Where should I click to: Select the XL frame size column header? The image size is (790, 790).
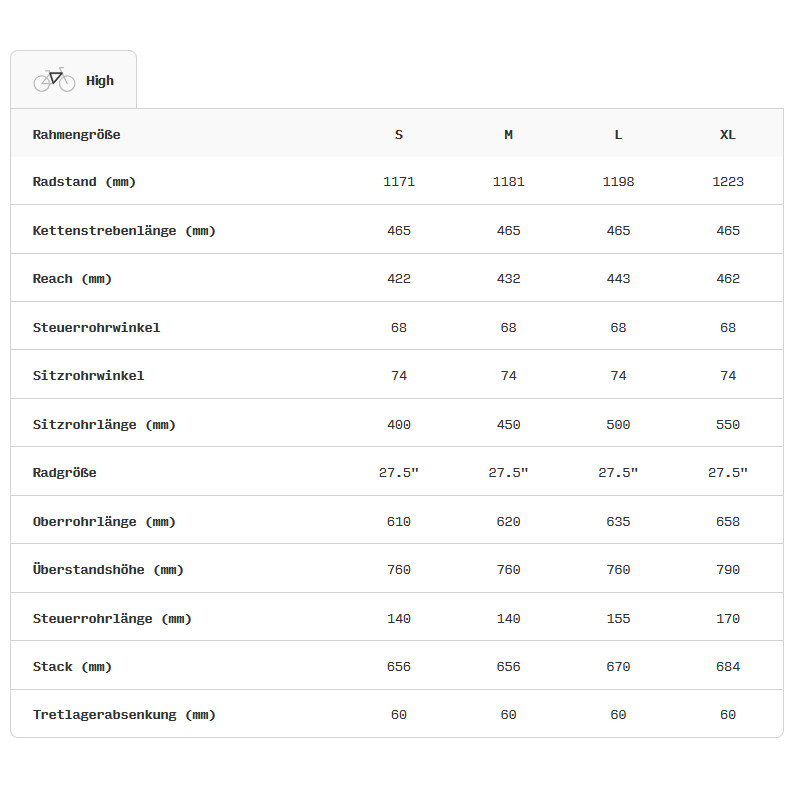click(x=728, y=134)
